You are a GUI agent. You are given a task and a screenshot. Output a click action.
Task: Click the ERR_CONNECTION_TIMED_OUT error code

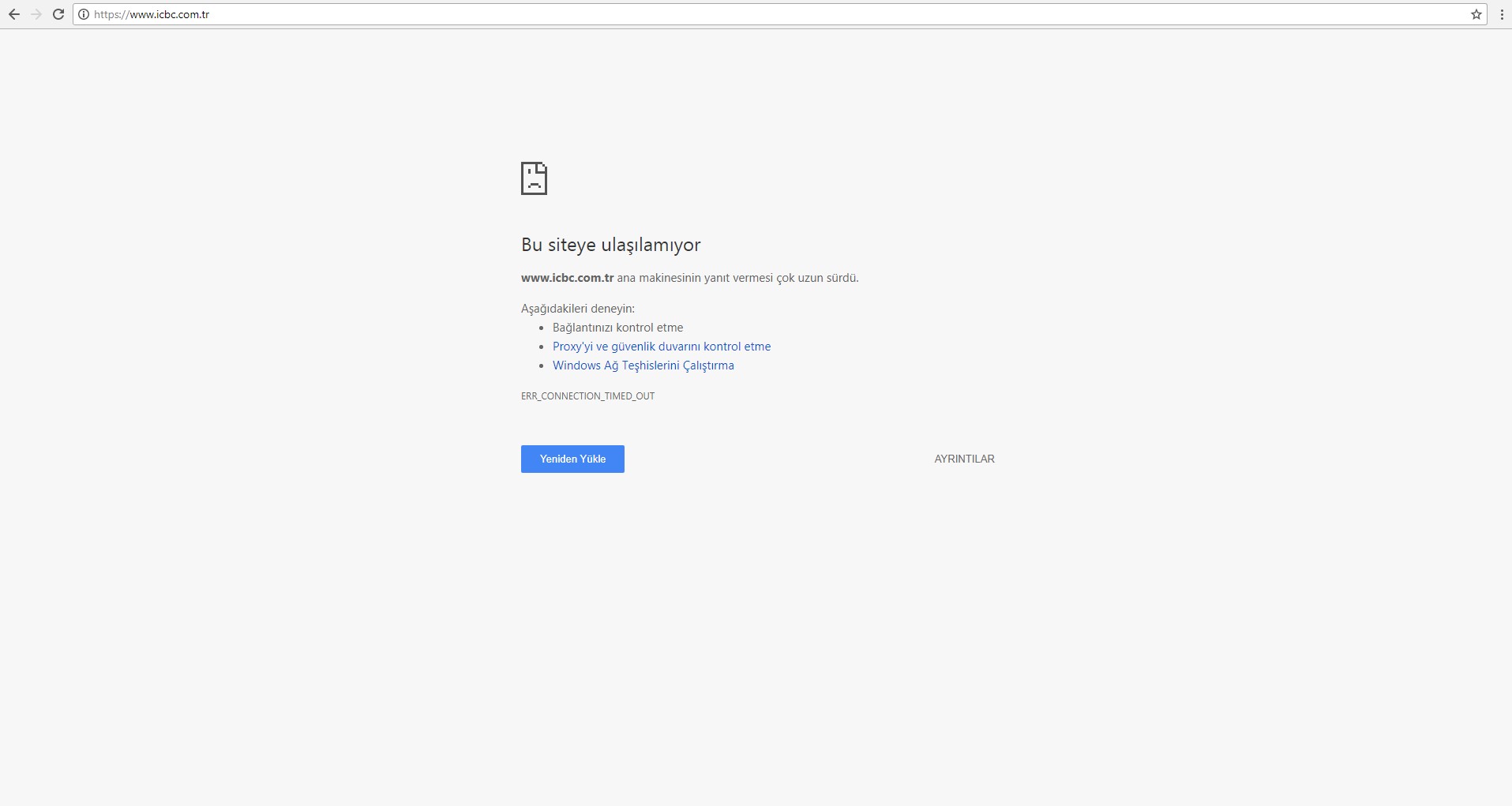pos(587,396)
